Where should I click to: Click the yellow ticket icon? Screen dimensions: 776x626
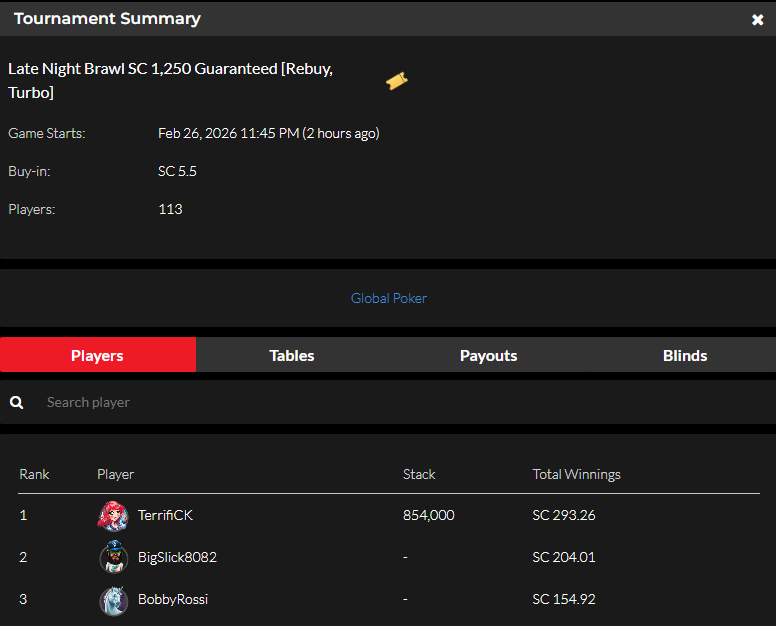click(x=397, y=81)
